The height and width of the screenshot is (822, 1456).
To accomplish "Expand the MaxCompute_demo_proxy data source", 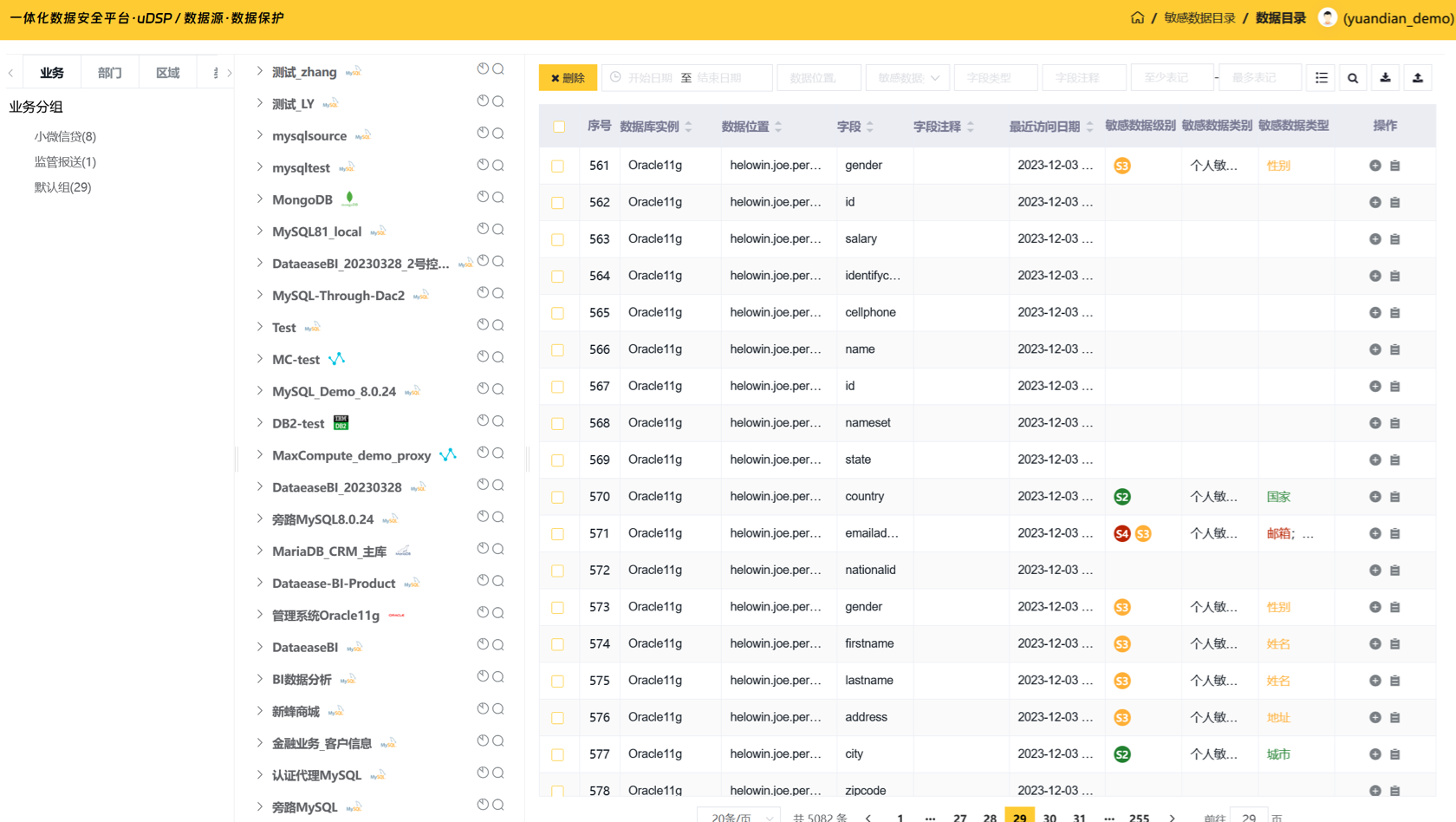I will pyautogui.click(x=259, y=454).
